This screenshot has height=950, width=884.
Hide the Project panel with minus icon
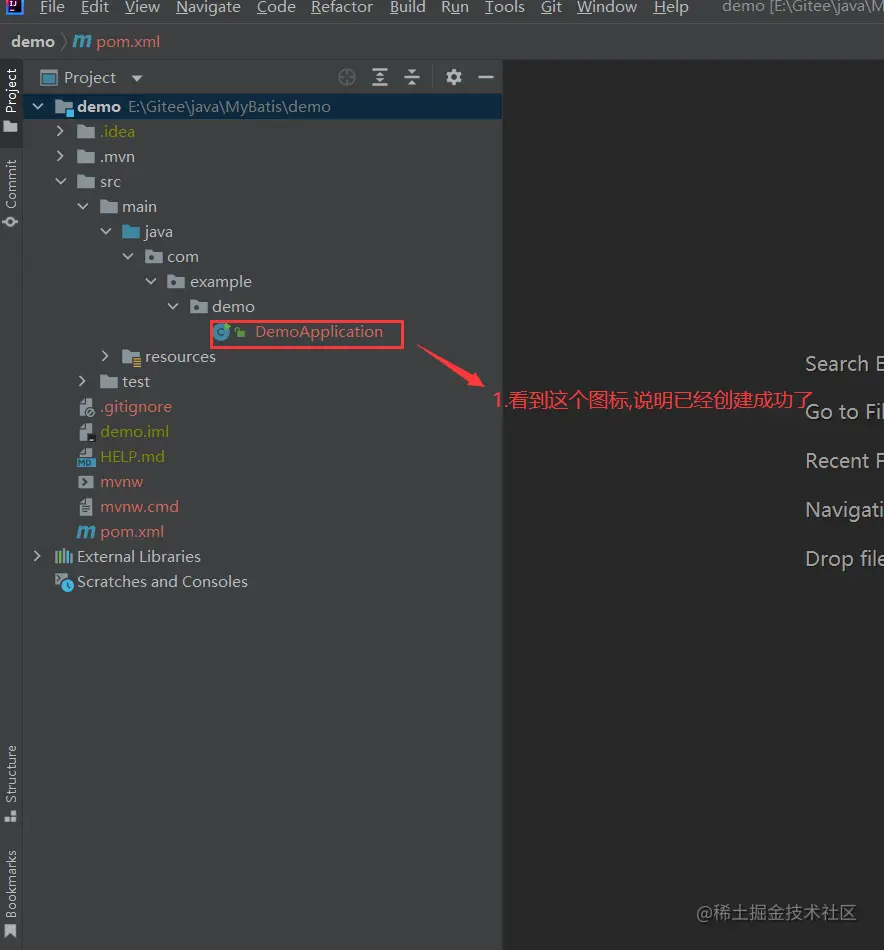tap(486, 77)
